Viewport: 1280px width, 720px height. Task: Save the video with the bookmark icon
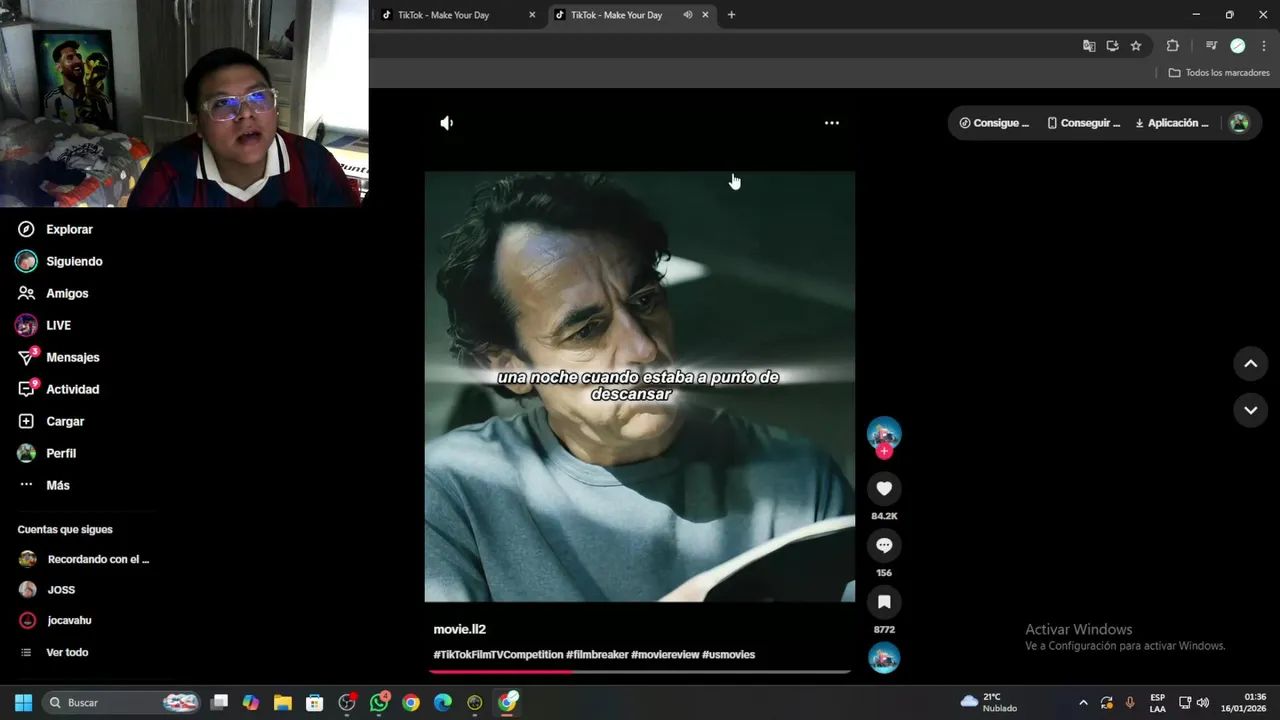[x=884, y=602]
